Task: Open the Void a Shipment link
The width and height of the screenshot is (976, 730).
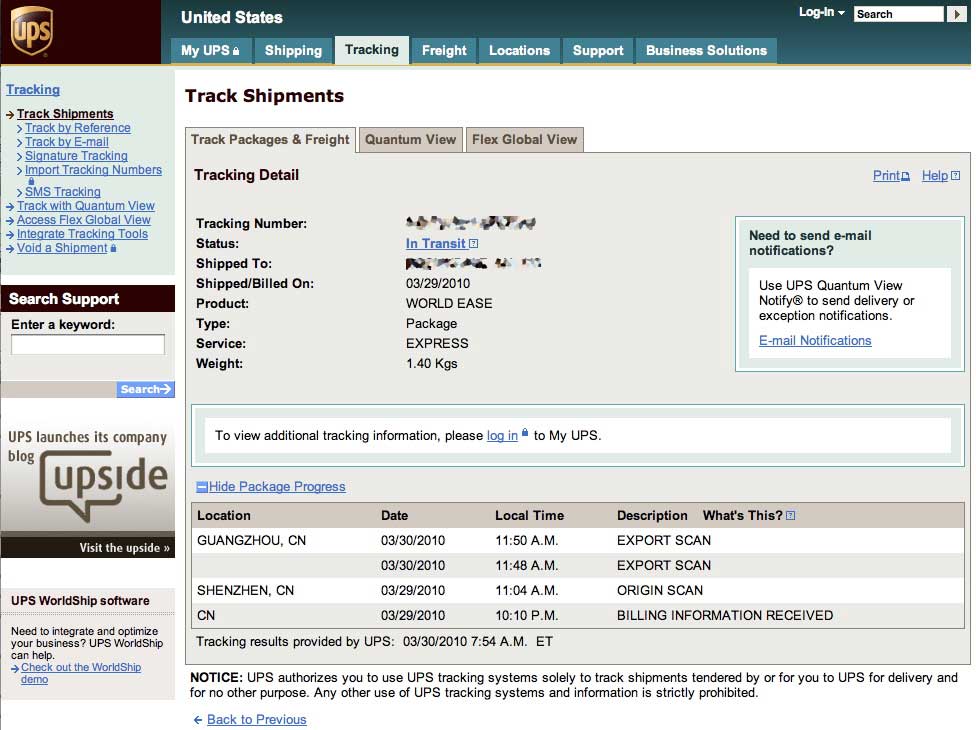Action: click(62, 248)
